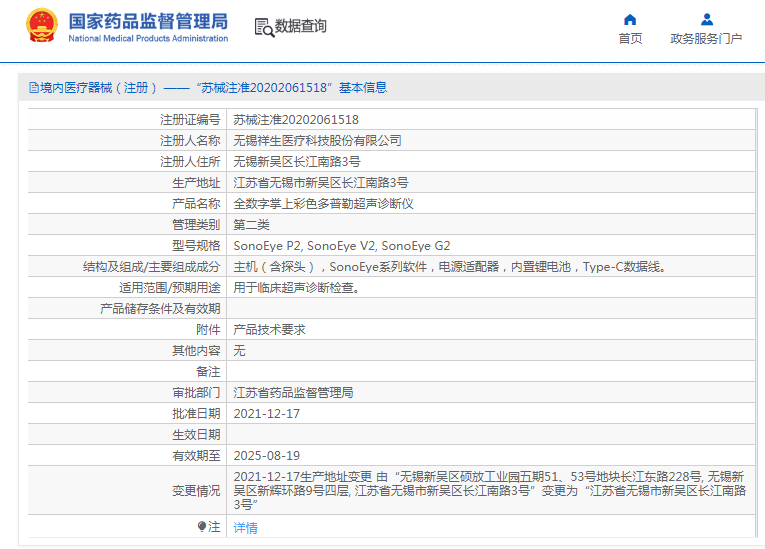Select 全数字掌上彩色多普勒超声诊断仪 product name
This screenshot has width=765, height=549.
(x=323, y=203)
